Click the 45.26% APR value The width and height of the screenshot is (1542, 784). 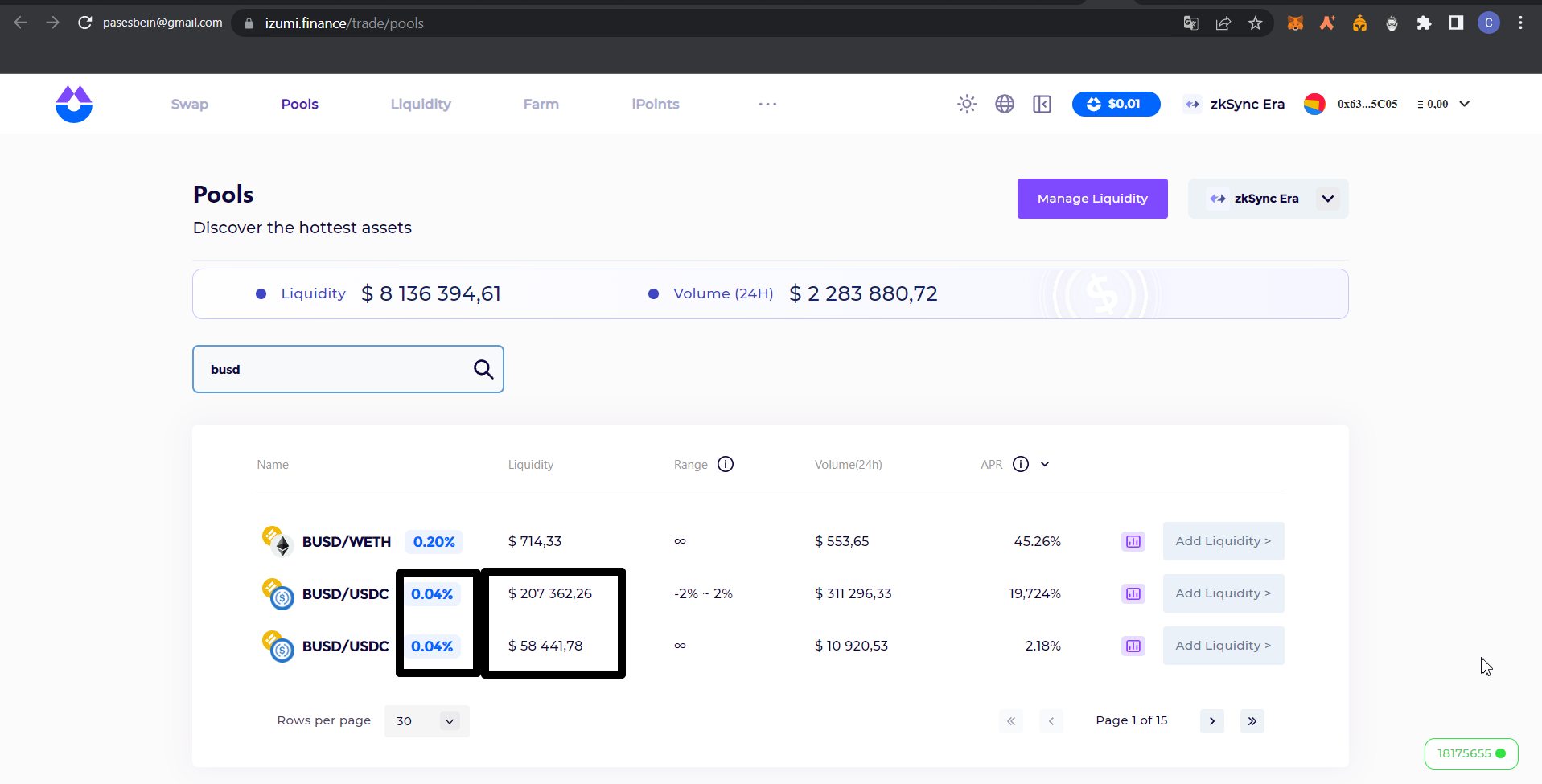pyautogui.click(x=1038, y=541)
